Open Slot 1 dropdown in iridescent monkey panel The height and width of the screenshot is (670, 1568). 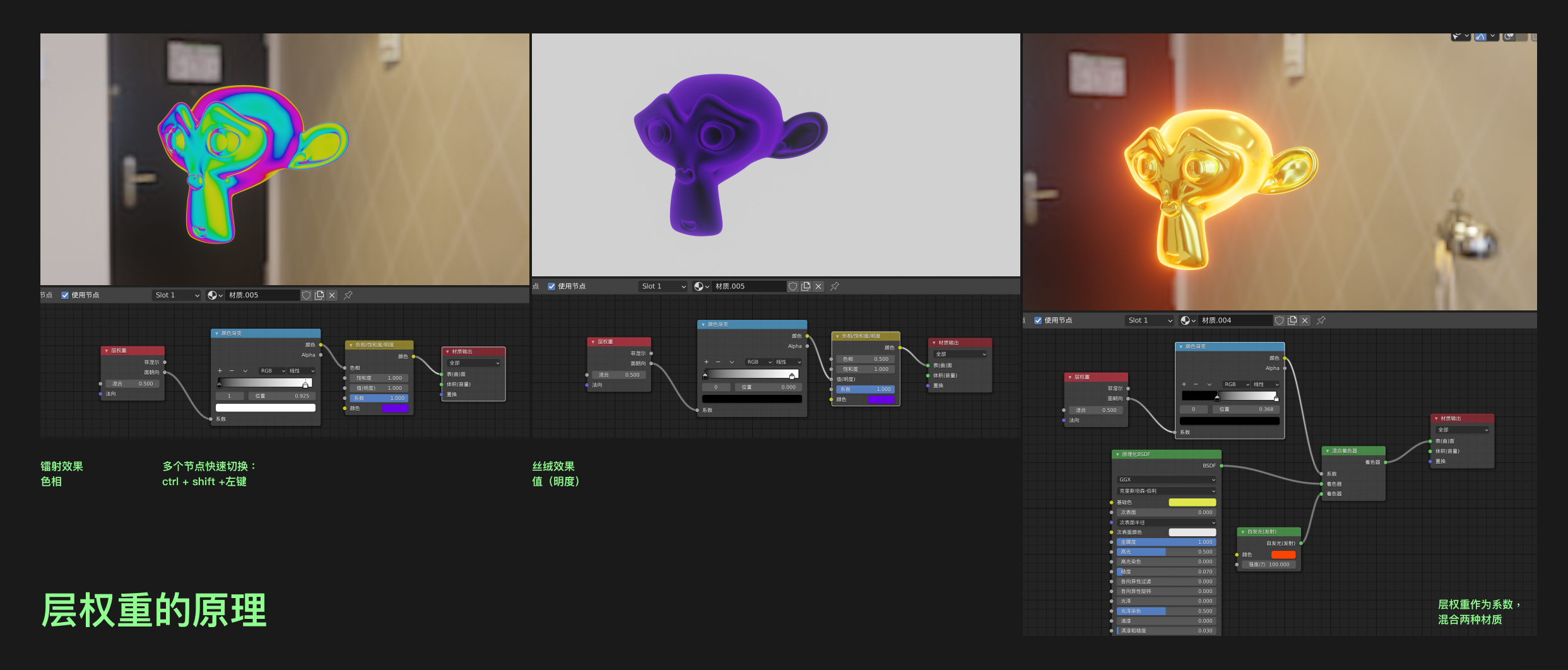177,295
